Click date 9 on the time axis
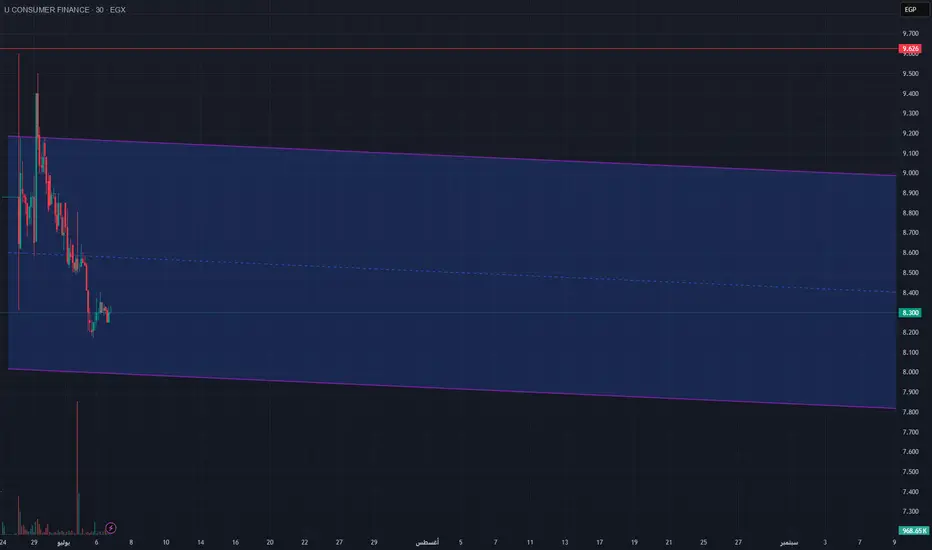Viewport: 932px width, 550px height. [x=894, y=542]
